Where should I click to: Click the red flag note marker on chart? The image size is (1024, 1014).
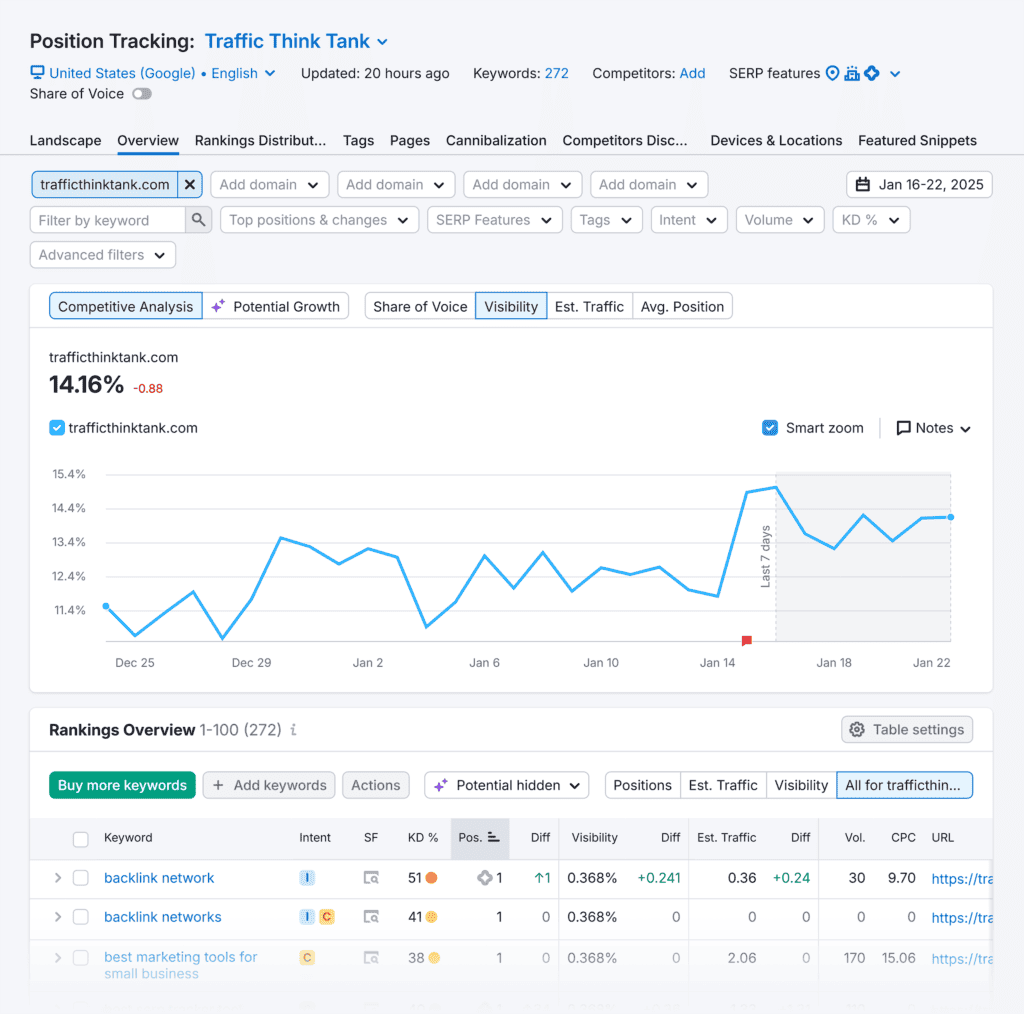746,640
